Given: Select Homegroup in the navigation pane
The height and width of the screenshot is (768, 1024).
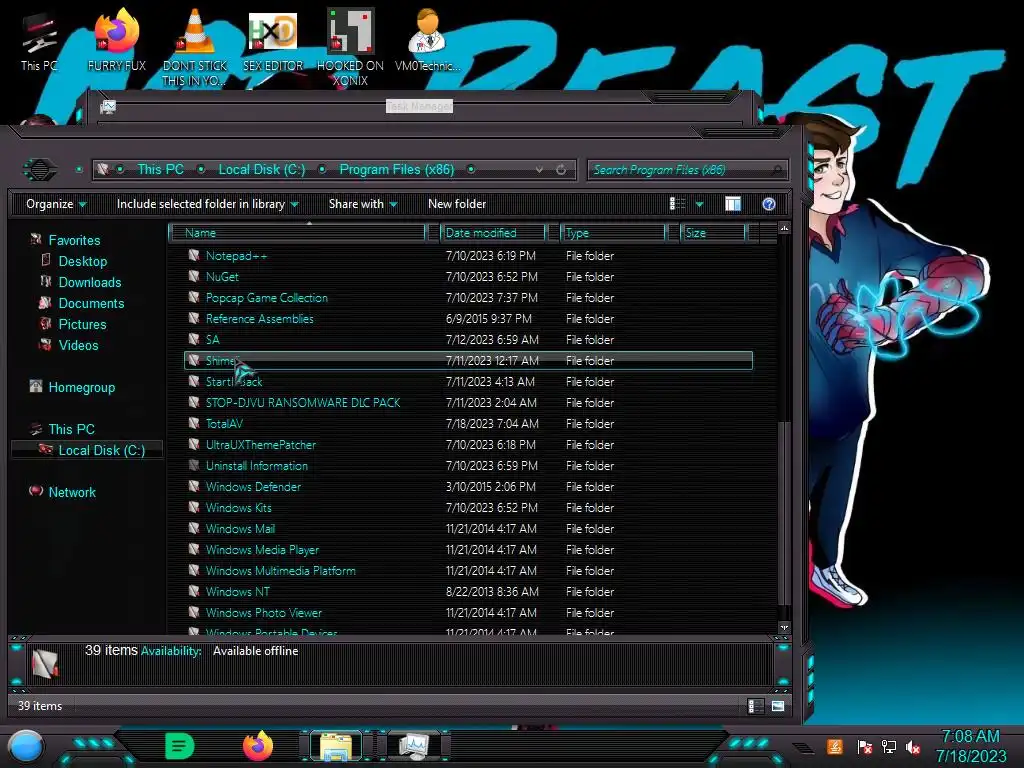Looking at the screenshot, I should [82, 387].
